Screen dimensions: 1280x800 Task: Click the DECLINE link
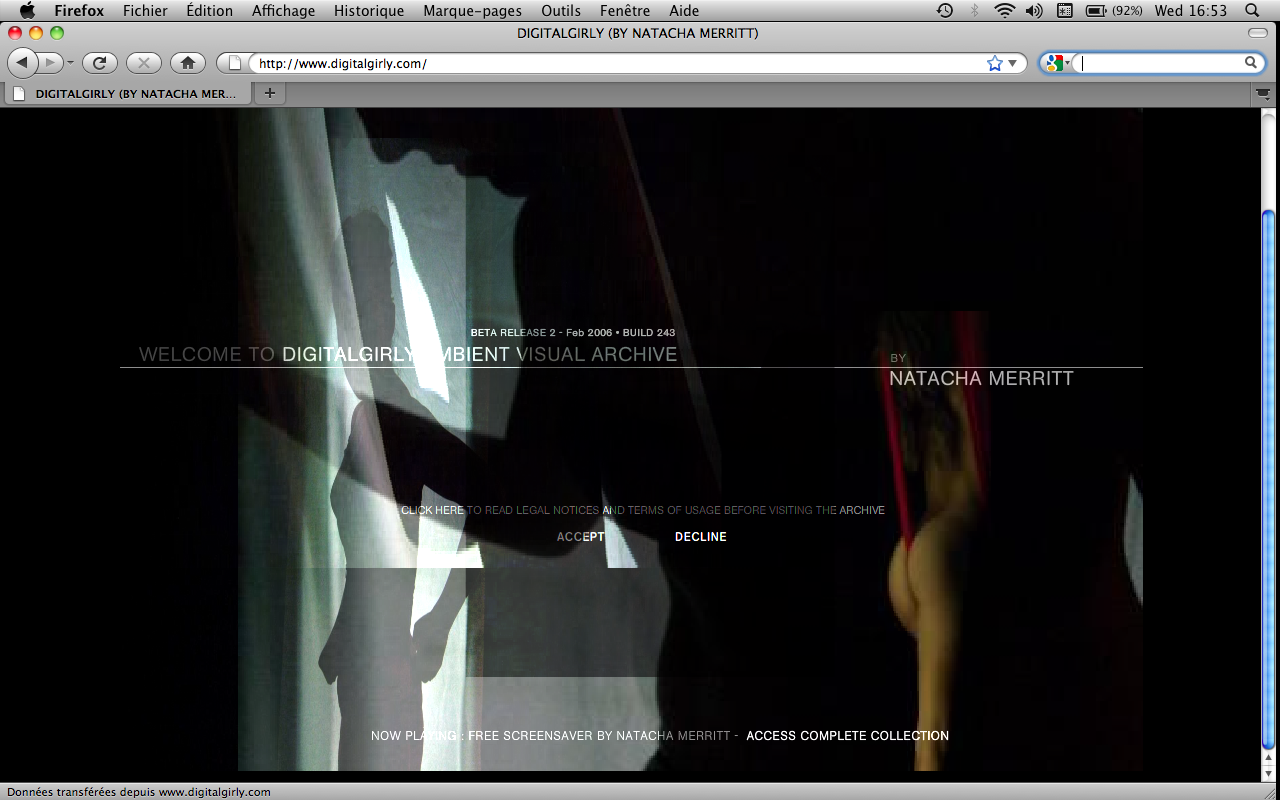pyautogui.click(x=701, y=537)
